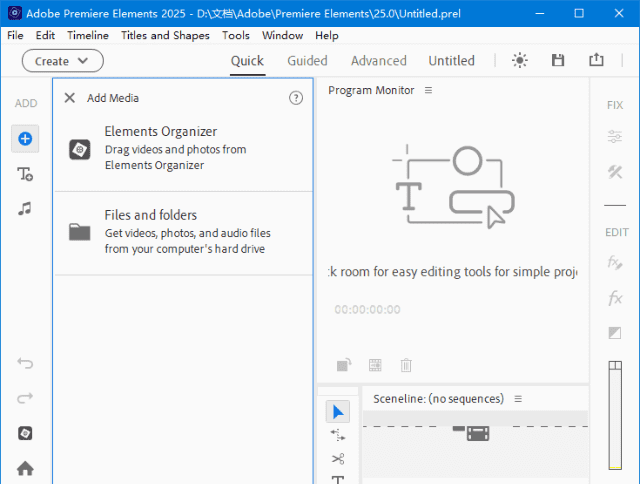Open Applied Effects fx pencil icon
The image size is (640, 484).
tap(615, 262)
